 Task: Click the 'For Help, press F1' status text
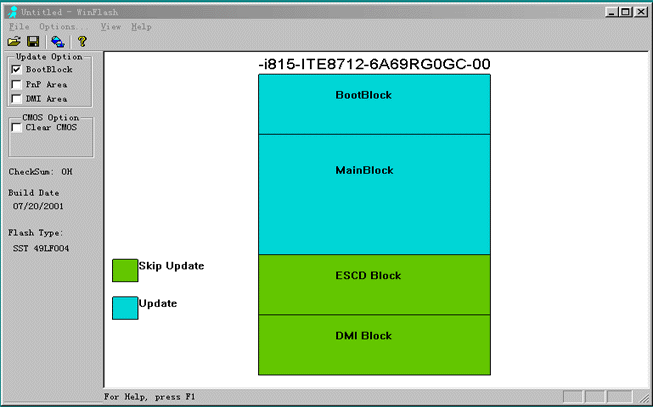point(150,397)
